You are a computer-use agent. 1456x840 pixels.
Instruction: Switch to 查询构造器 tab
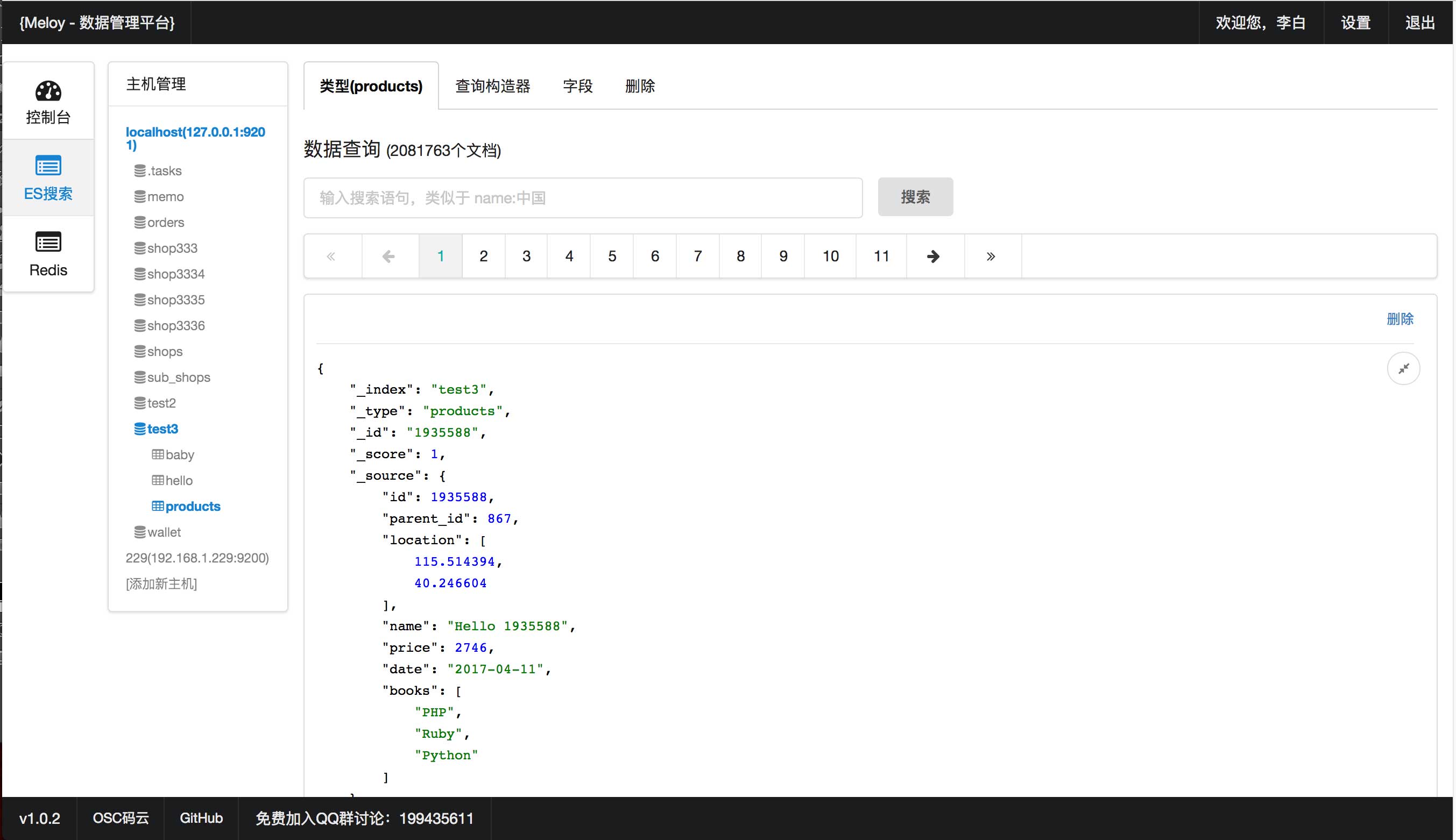point(492,86)
